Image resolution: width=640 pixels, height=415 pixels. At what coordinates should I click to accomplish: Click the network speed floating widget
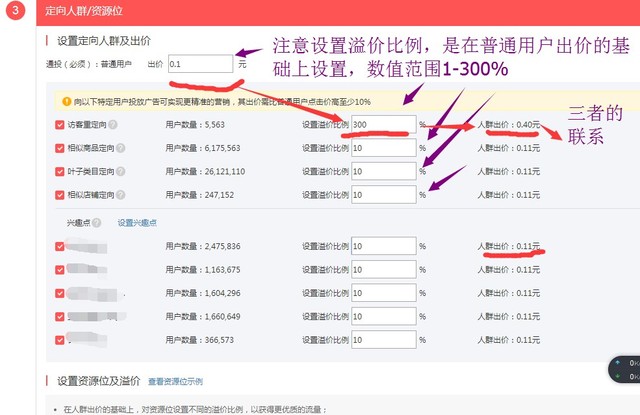click(x=626, y=368)
